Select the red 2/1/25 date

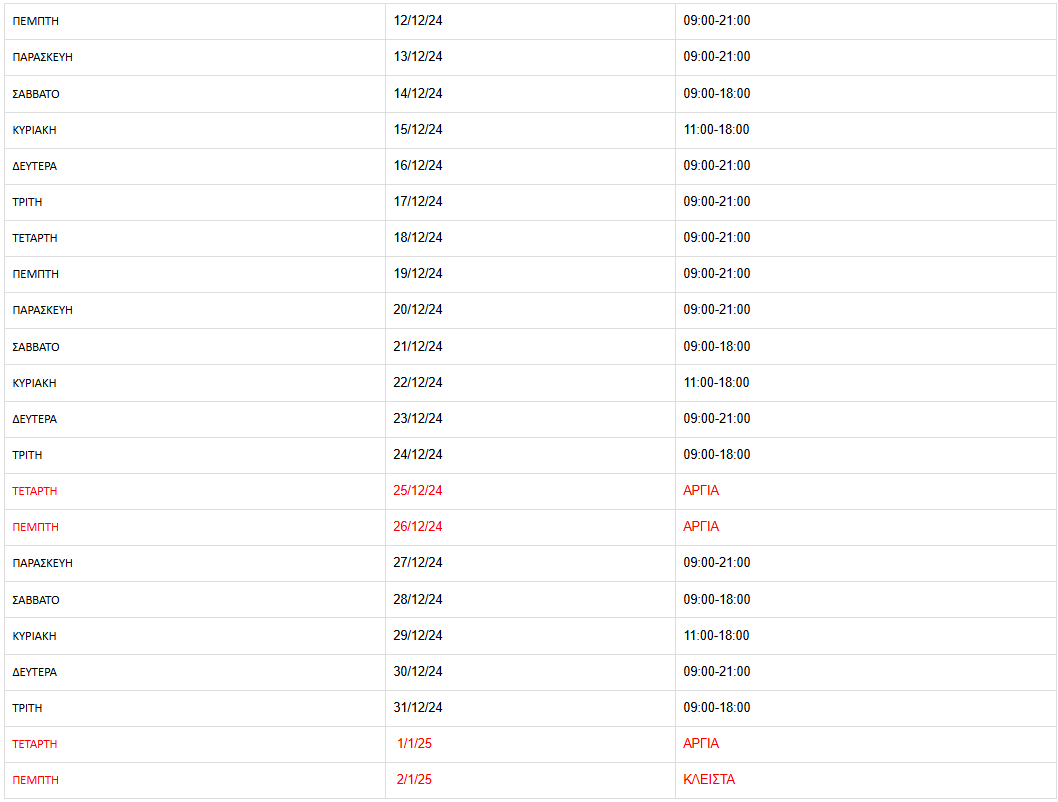414,780
